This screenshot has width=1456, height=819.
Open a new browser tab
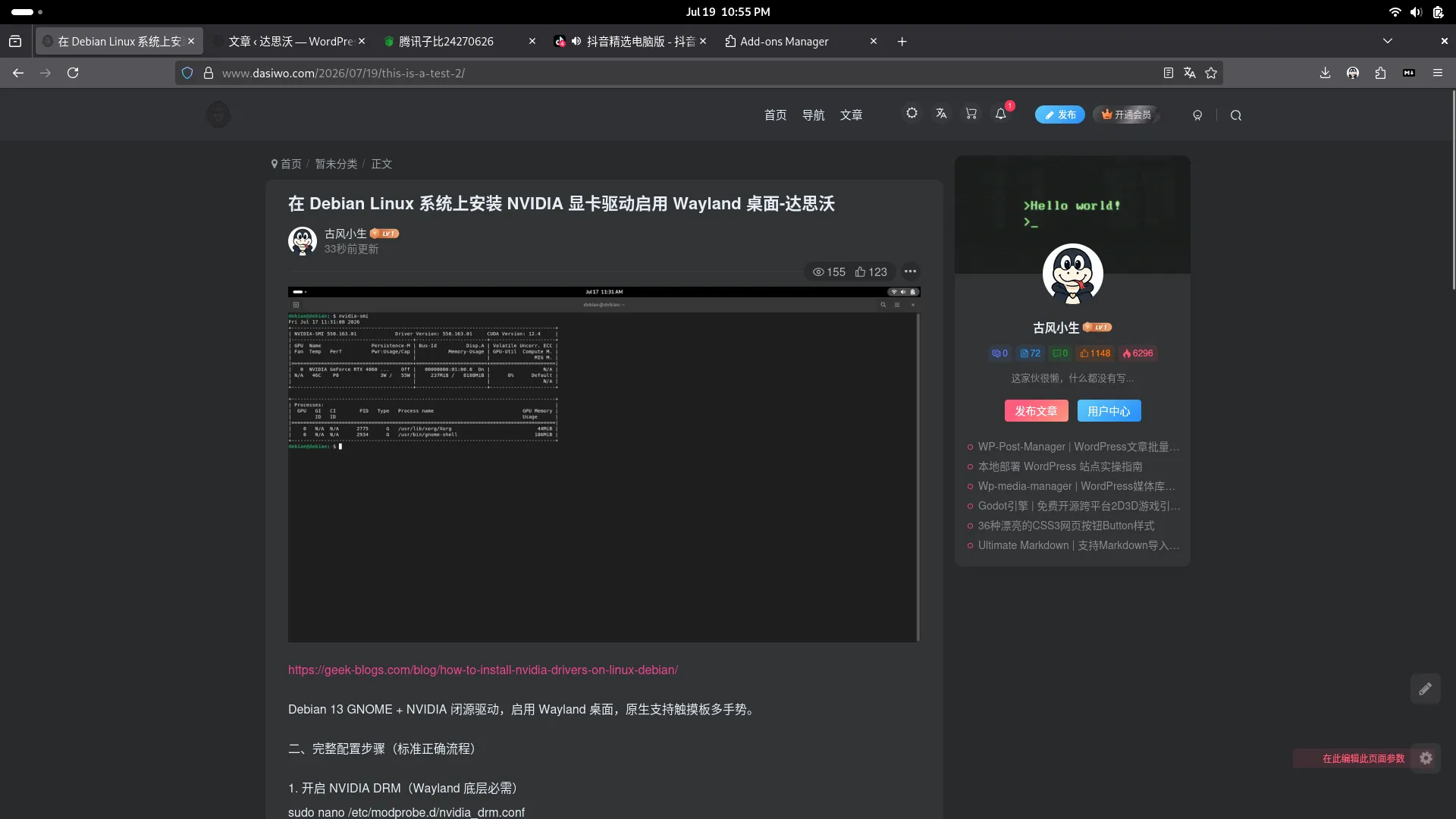902,42
